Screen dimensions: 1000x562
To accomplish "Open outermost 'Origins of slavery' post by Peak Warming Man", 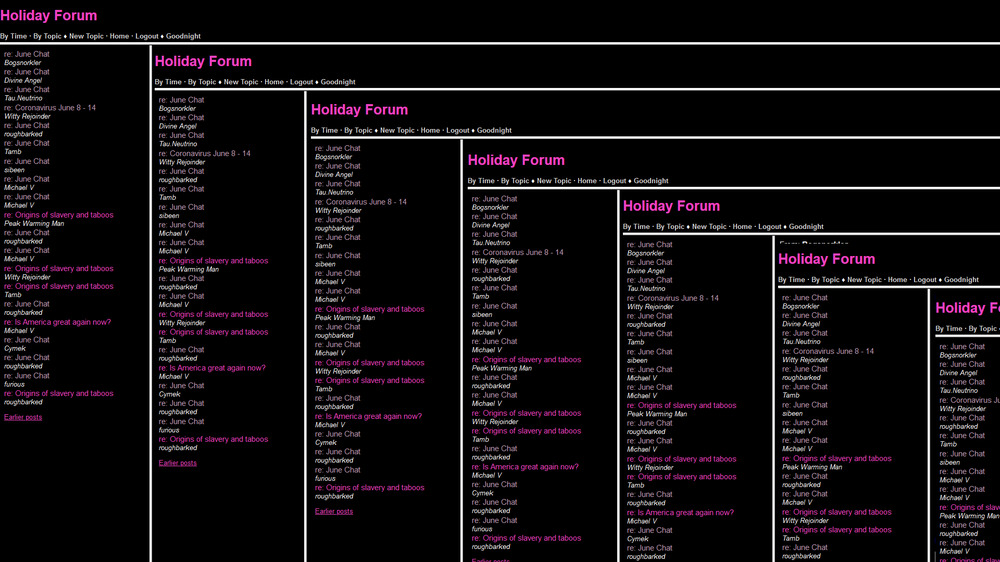I will tap(58, 215).
